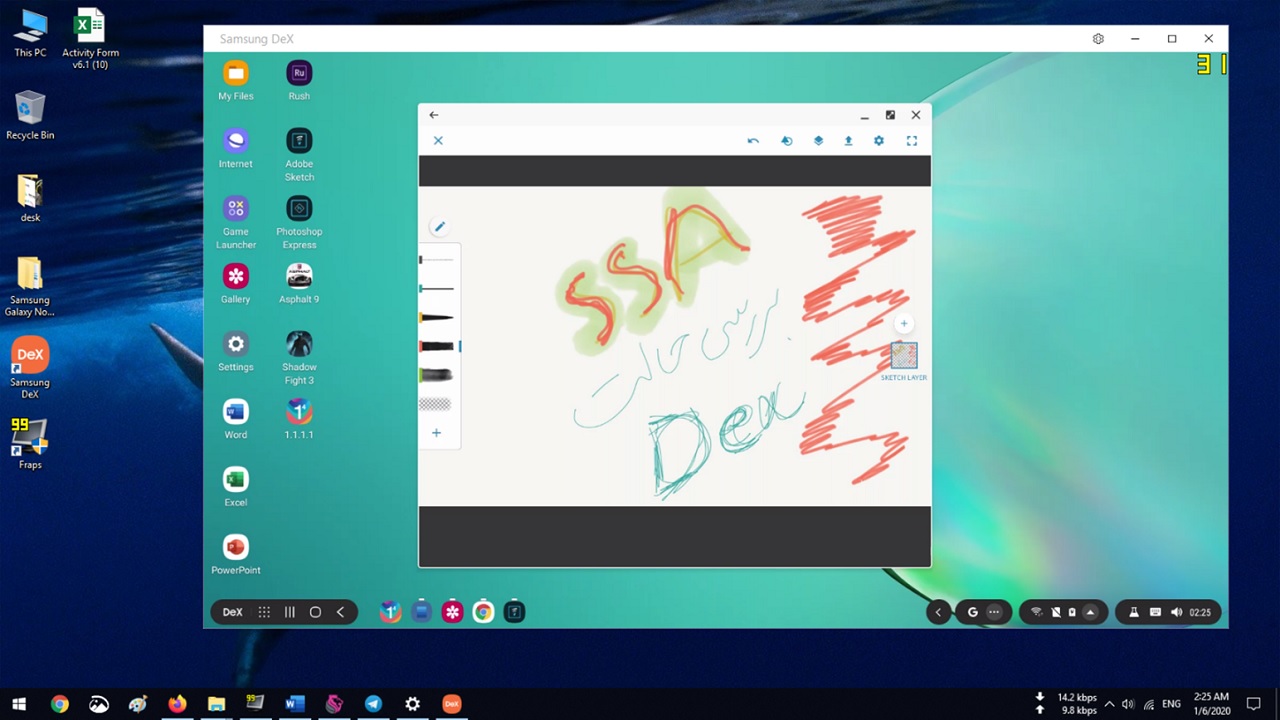The image size is (1280, 720).
Task: Open Samsung DeX window settings gear
Action: pyautogui.click(x=1098, y=39)
